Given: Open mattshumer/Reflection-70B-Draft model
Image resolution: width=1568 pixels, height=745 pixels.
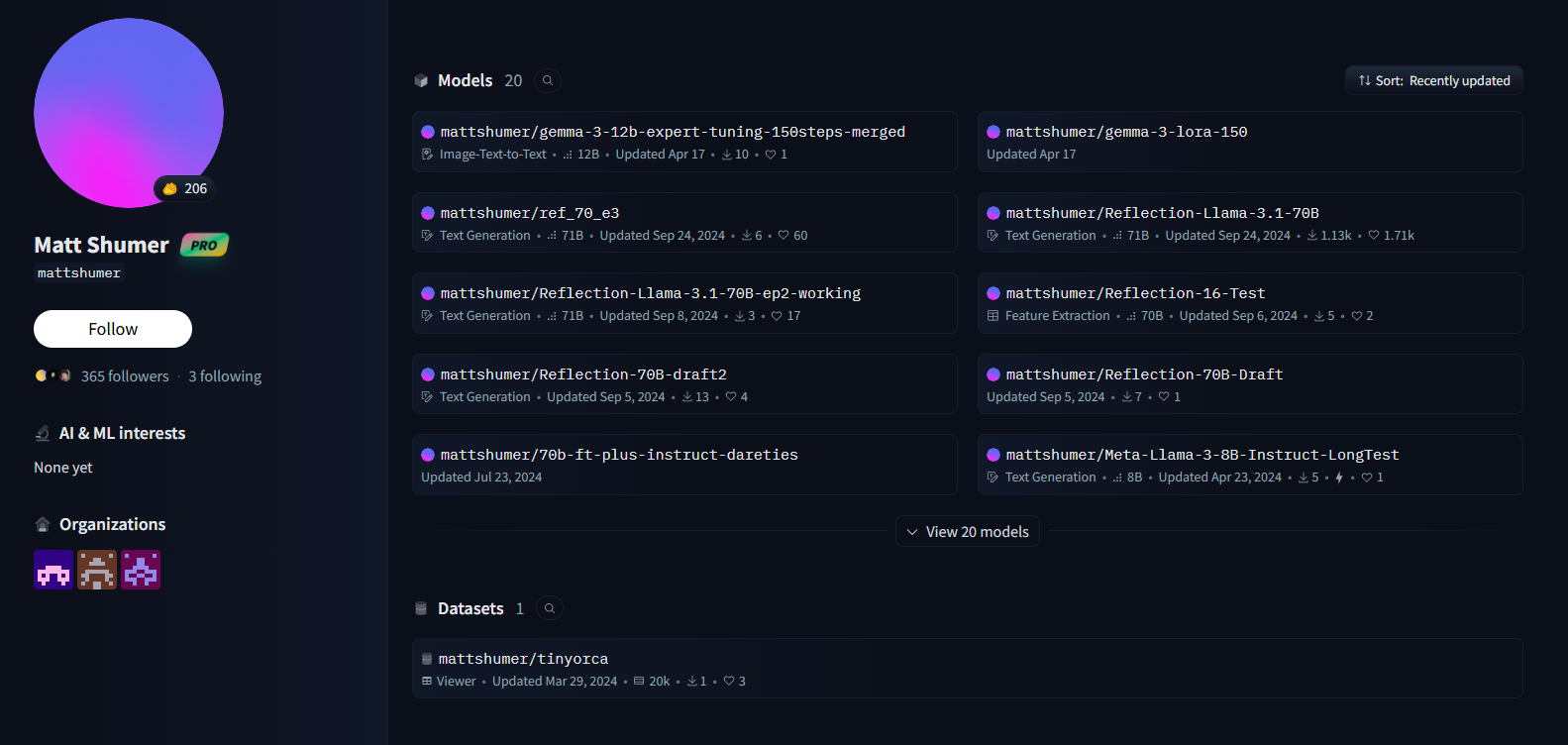Looking at the screenshot, I should click(x=1250, y=384).
